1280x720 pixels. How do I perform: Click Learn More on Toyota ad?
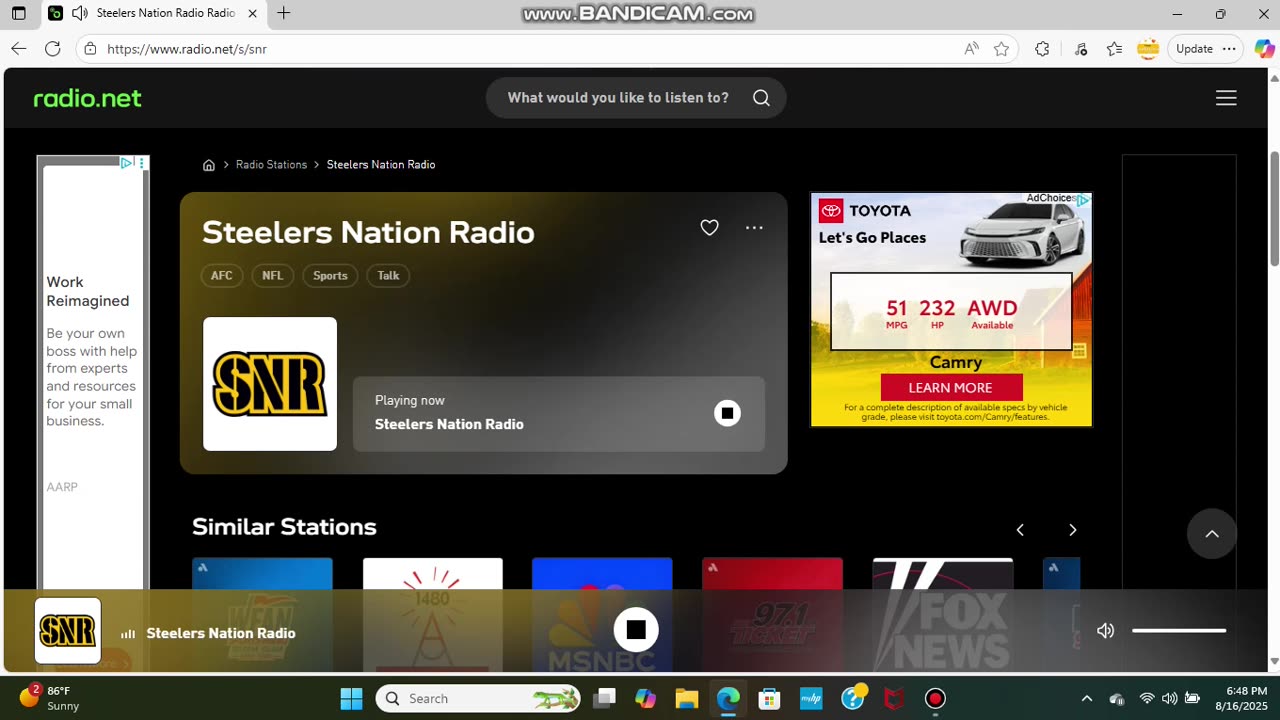tap(951, 388)
